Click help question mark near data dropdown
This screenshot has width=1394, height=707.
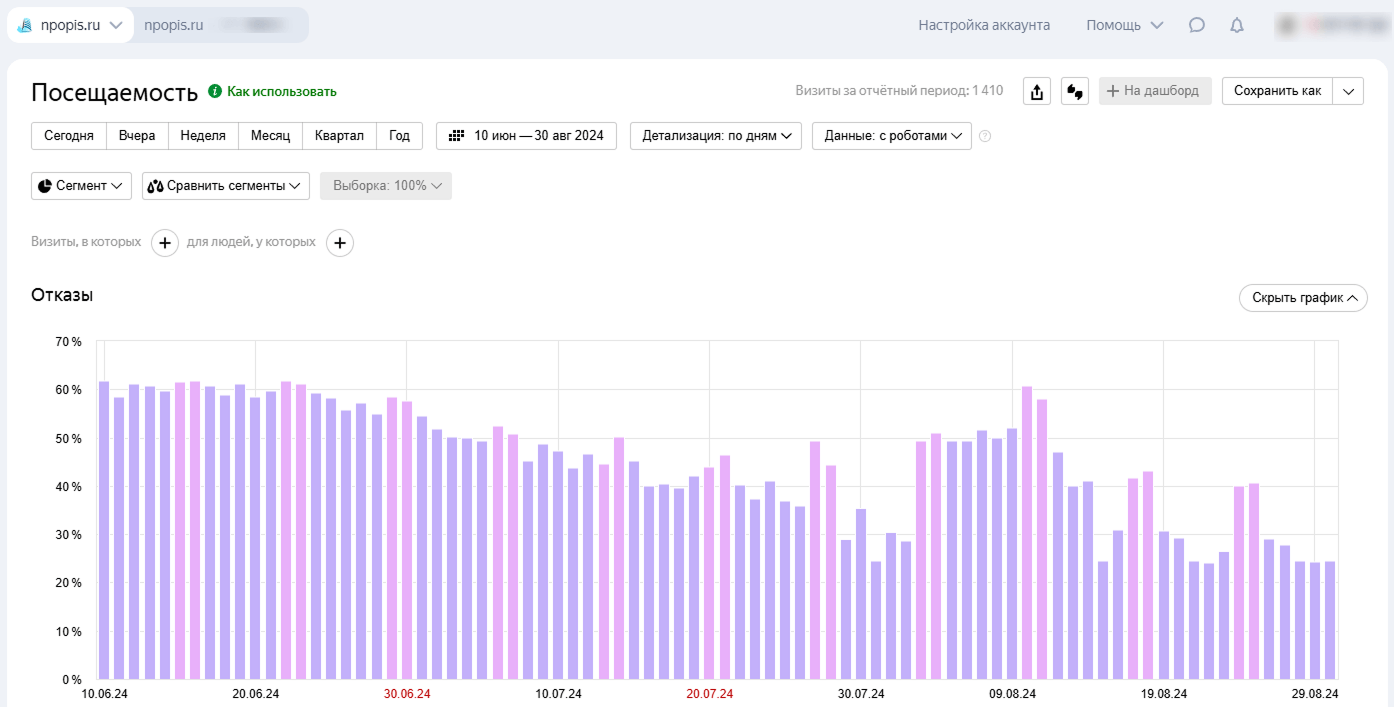click(x=985, y=136)
